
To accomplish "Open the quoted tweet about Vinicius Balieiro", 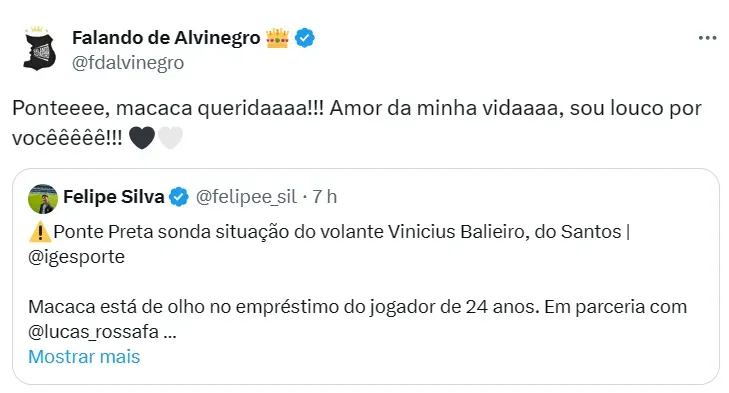I will (366, 277).
